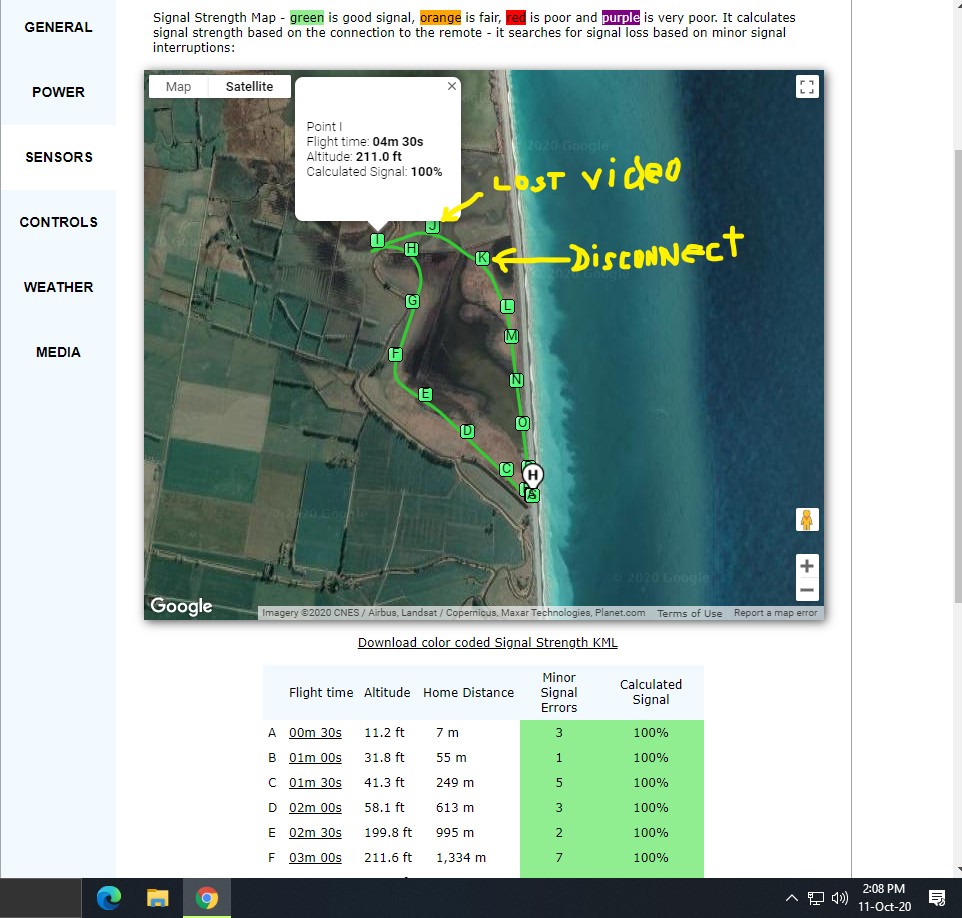Select waypoint marker C on map

pos(506,469)
